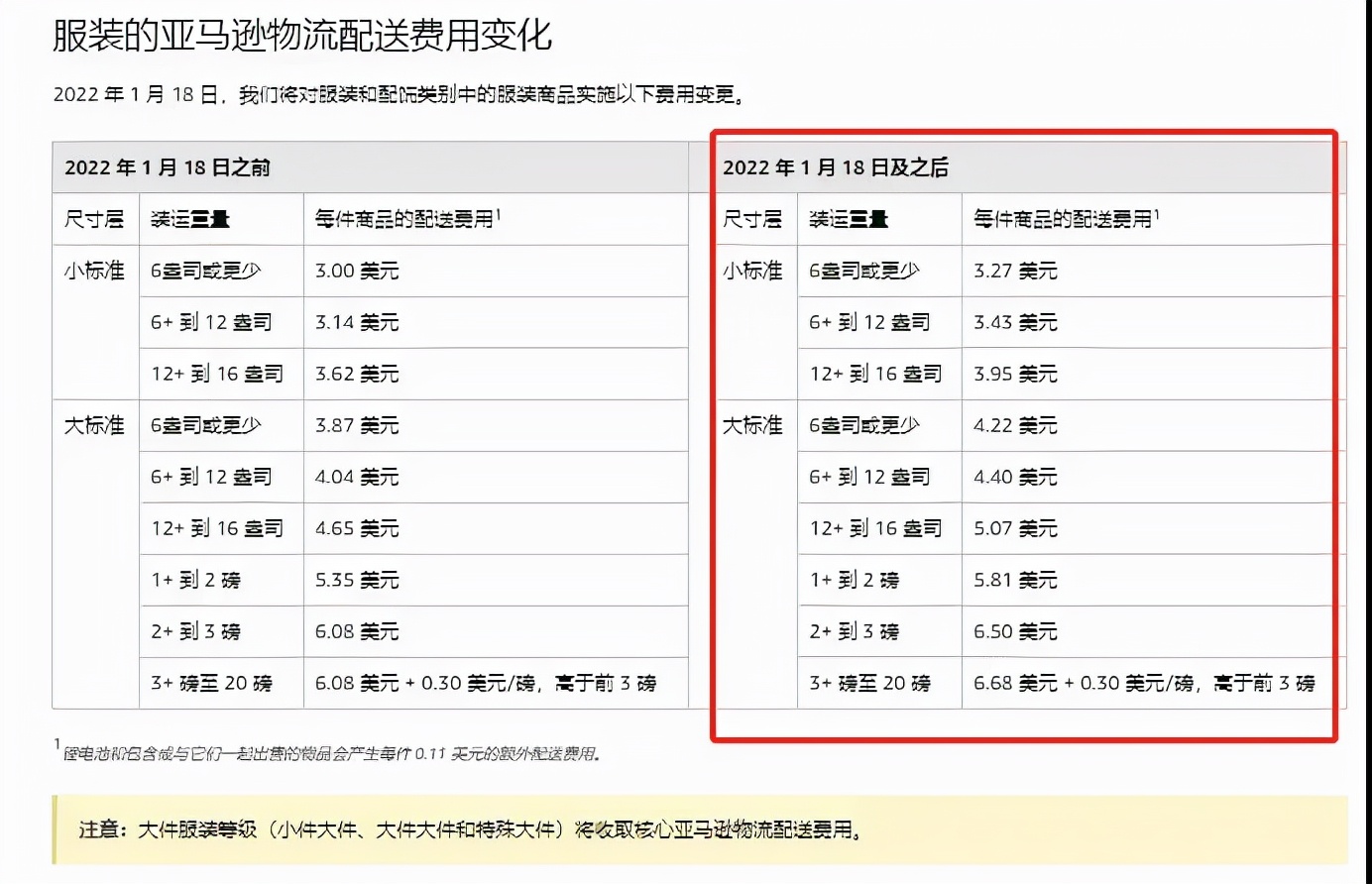This screenshot has width=1372, height=884.
Task: Select the fee value 3.62 美元
Action: (357, 374)
